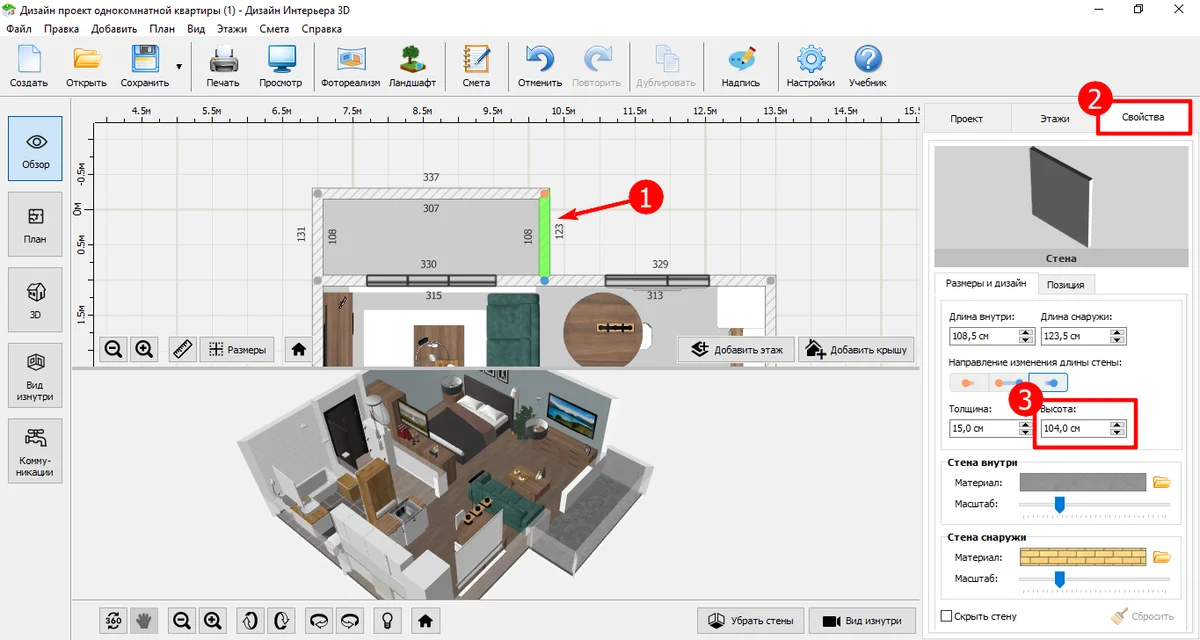
Task: Click the Добавить этаж button
Action: coord(736,349)
